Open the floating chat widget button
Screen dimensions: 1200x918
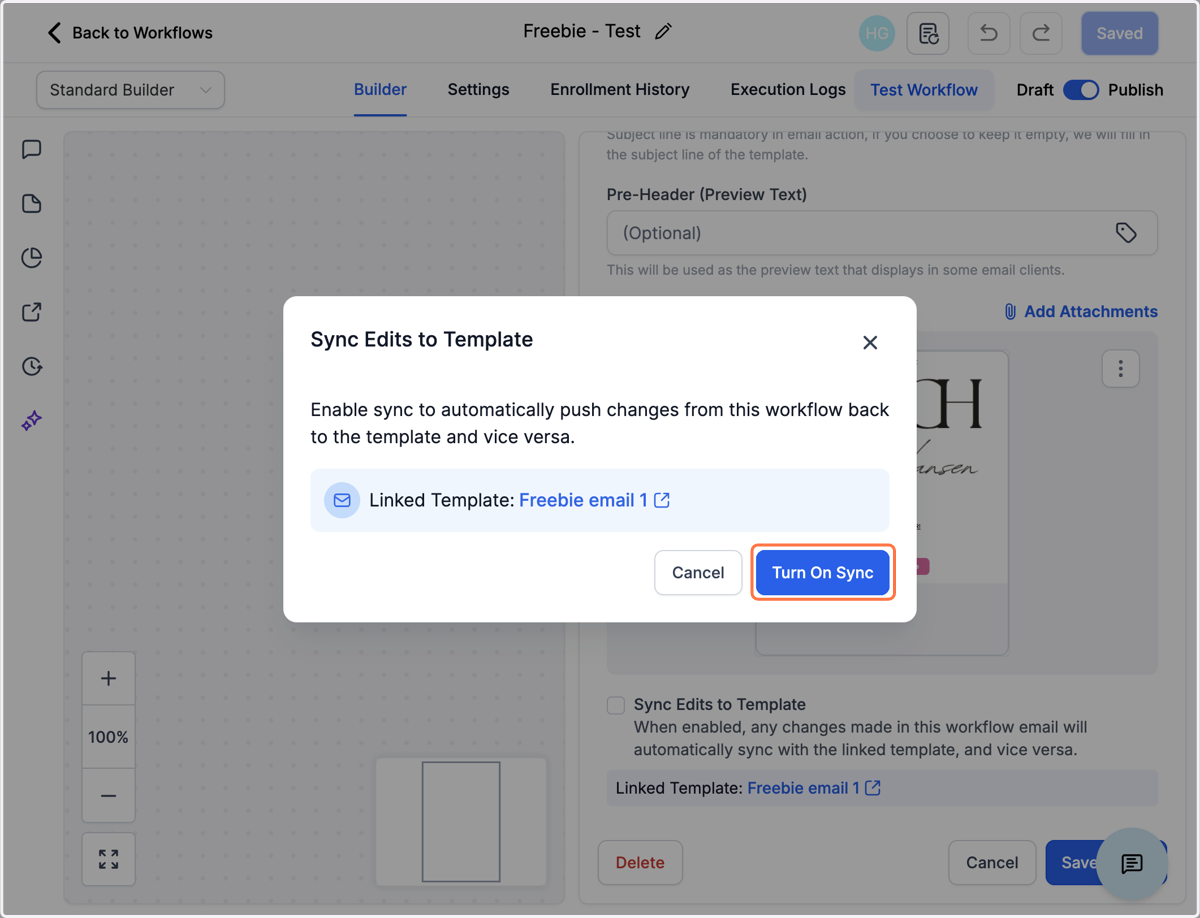[1132, 864]
